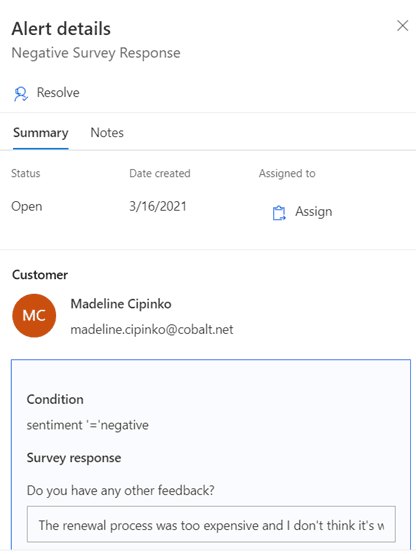The image size is (416, 554).
Task: Click the Resolve person icon
Action: tap(21, 94)
